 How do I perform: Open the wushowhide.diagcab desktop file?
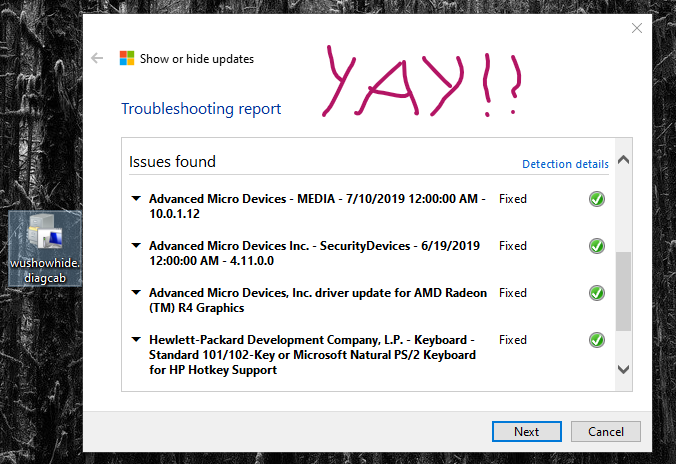click(x=45, y=249)
